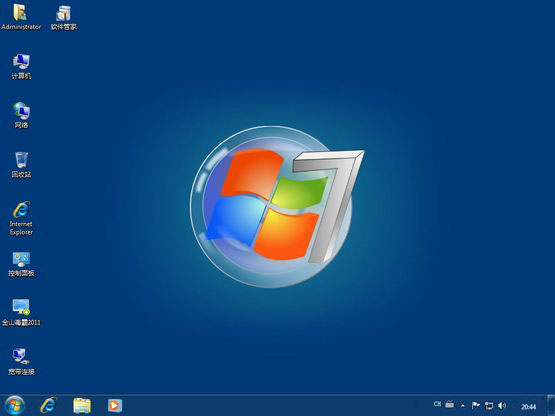Open the Windows Start menu orb
The image size is (555, 416).
tap(15, 405)
